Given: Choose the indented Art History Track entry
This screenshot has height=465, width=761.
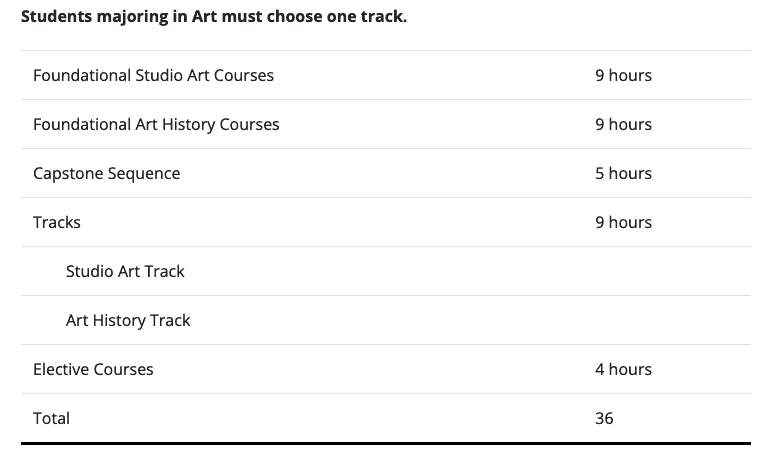Looking at the screenshot, I should click(x=128, y=320).
